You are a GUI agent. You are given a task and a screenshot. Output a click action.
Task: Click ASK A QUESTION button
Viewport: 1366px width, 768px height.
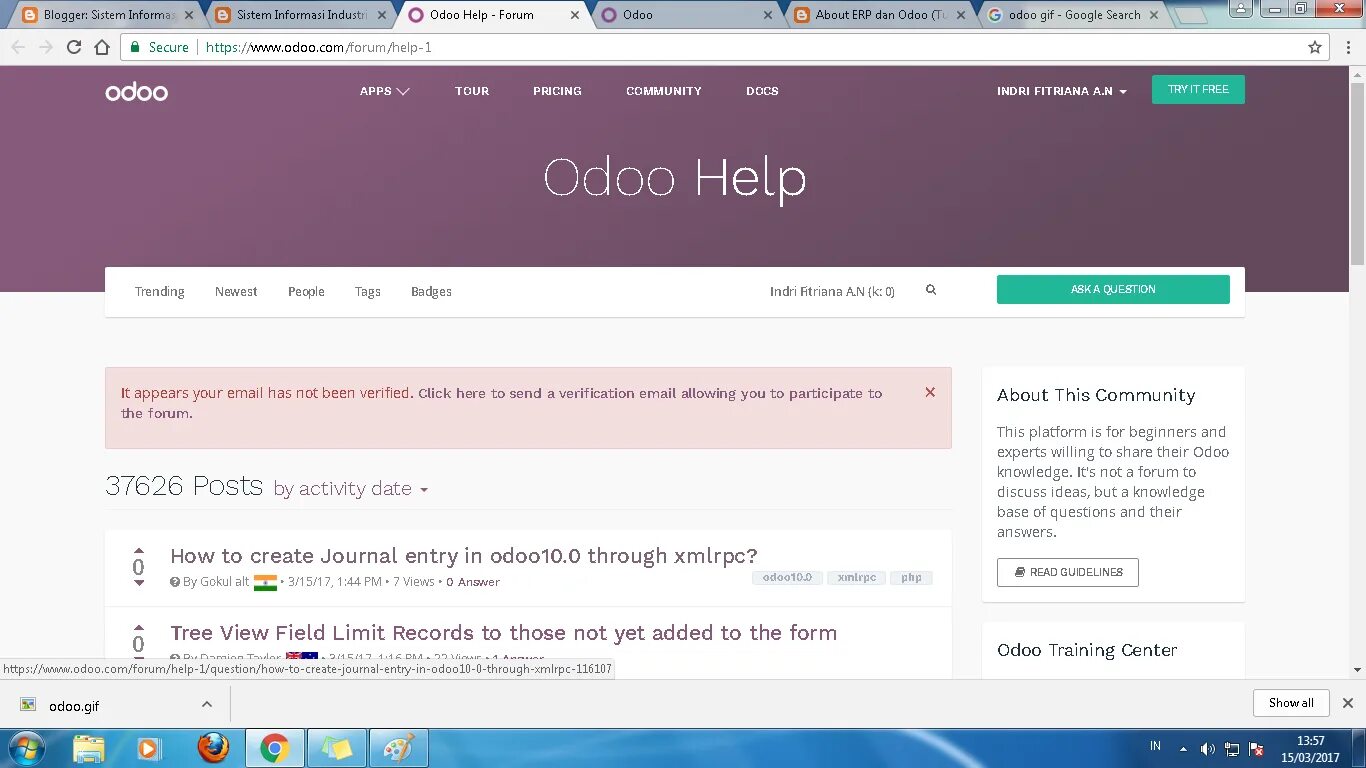click(x=1113, y=290)
